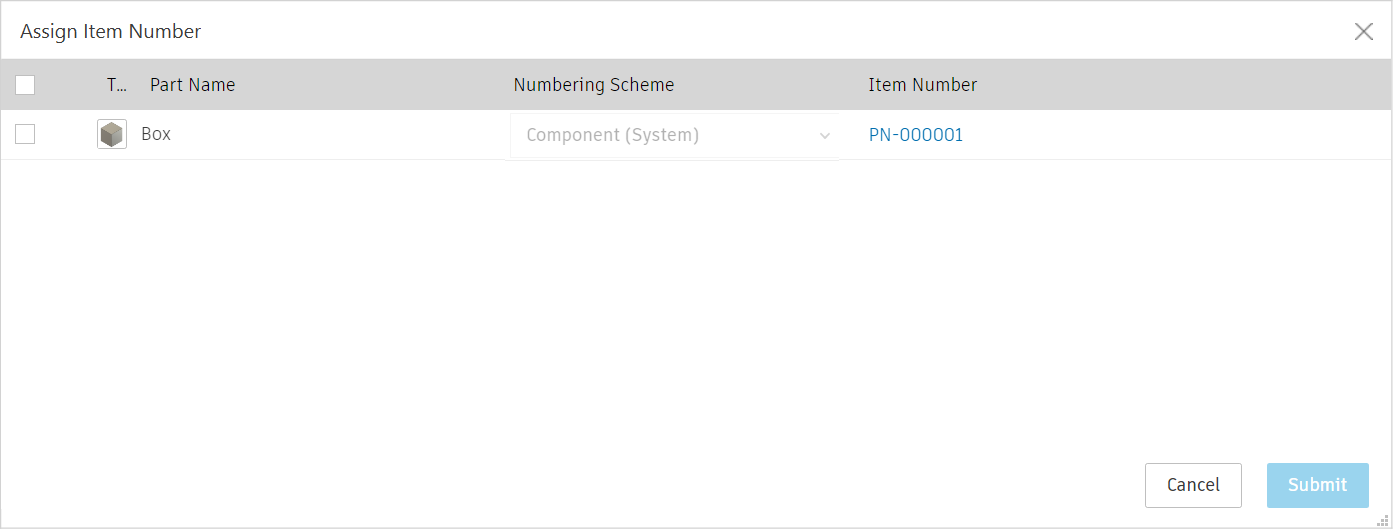
Task: Check the checkbox for the Box row
Action: tap(25, 134)
